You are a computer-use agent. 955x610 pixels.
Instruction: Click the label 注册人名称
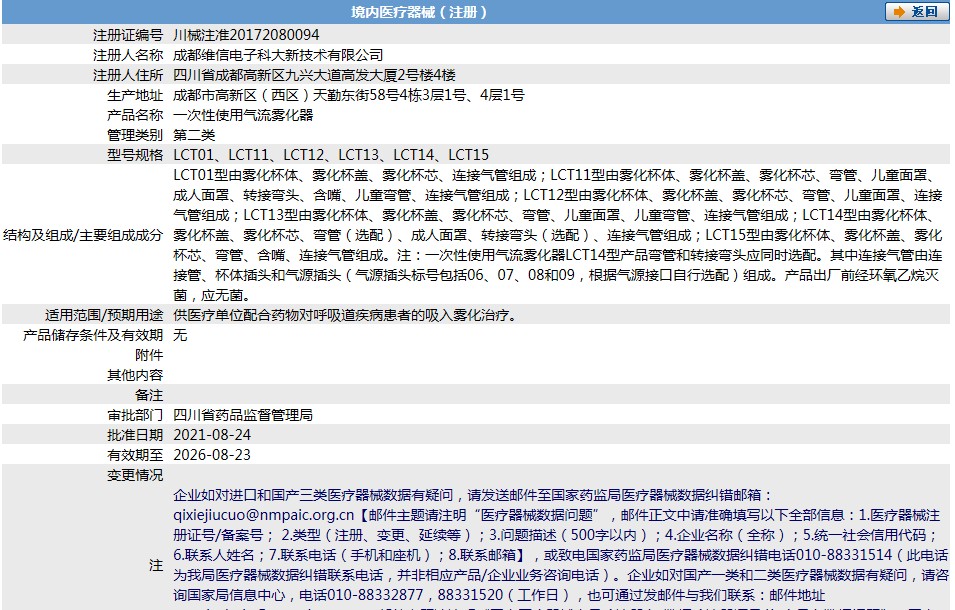pyautogui.click(x=128, y=55)
